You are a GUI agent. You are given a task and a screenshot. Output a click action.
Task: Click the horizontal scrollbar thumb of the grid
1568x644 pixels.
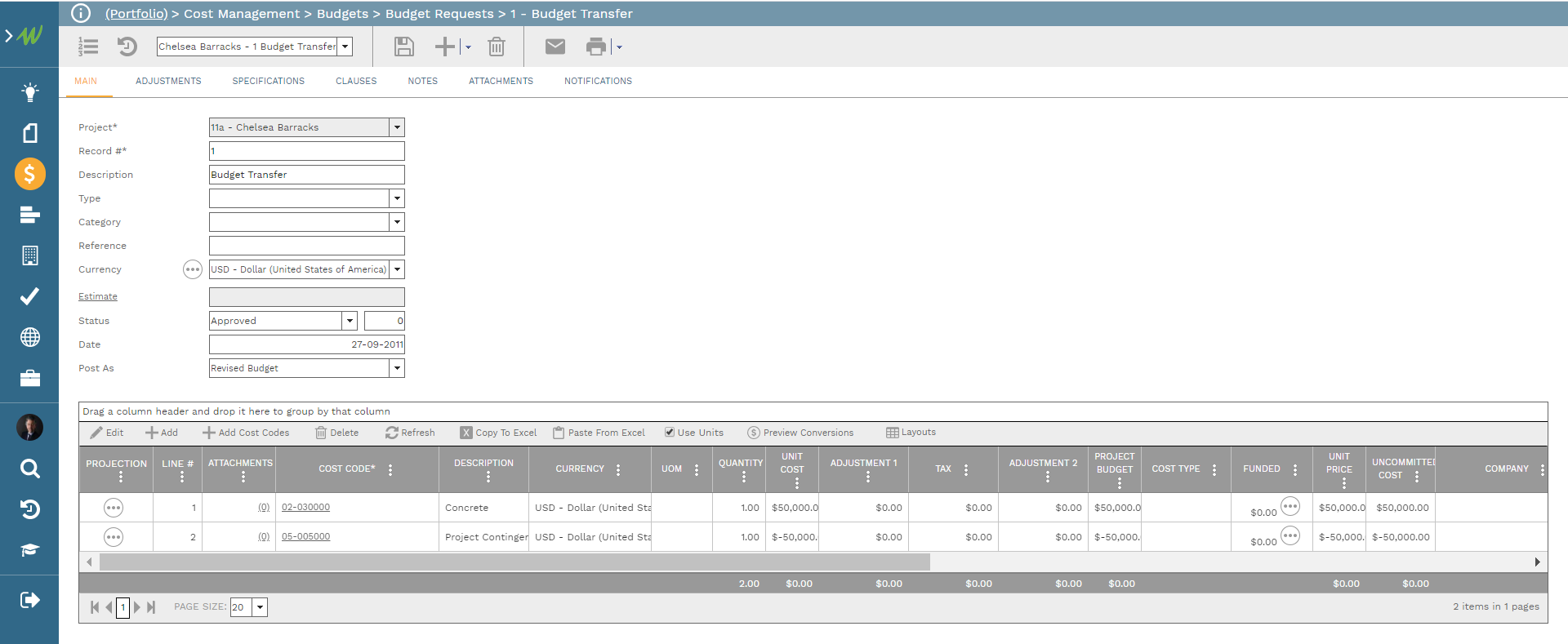pyautogui.click(x=514, y=562)
